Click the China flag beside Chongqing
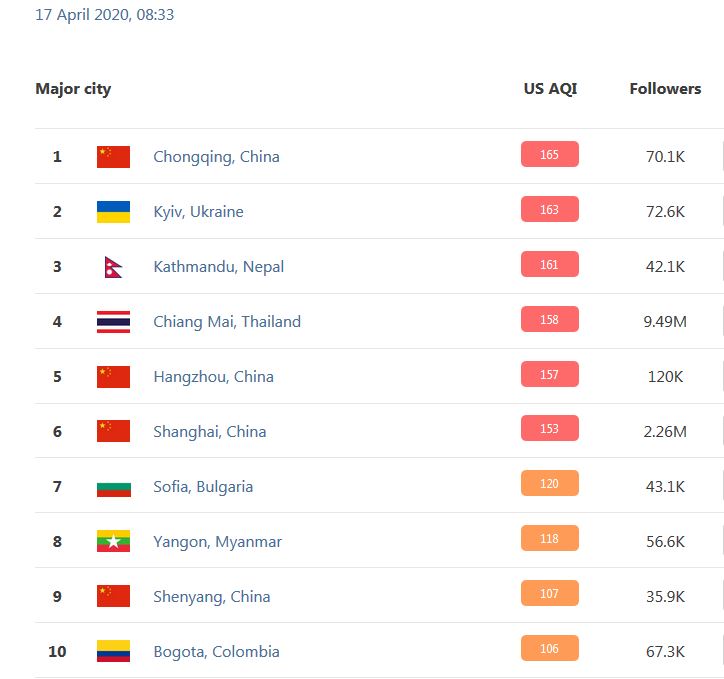The height and width of the screenshot is (679, 724). pyautogui.click(x=113, y=157)
